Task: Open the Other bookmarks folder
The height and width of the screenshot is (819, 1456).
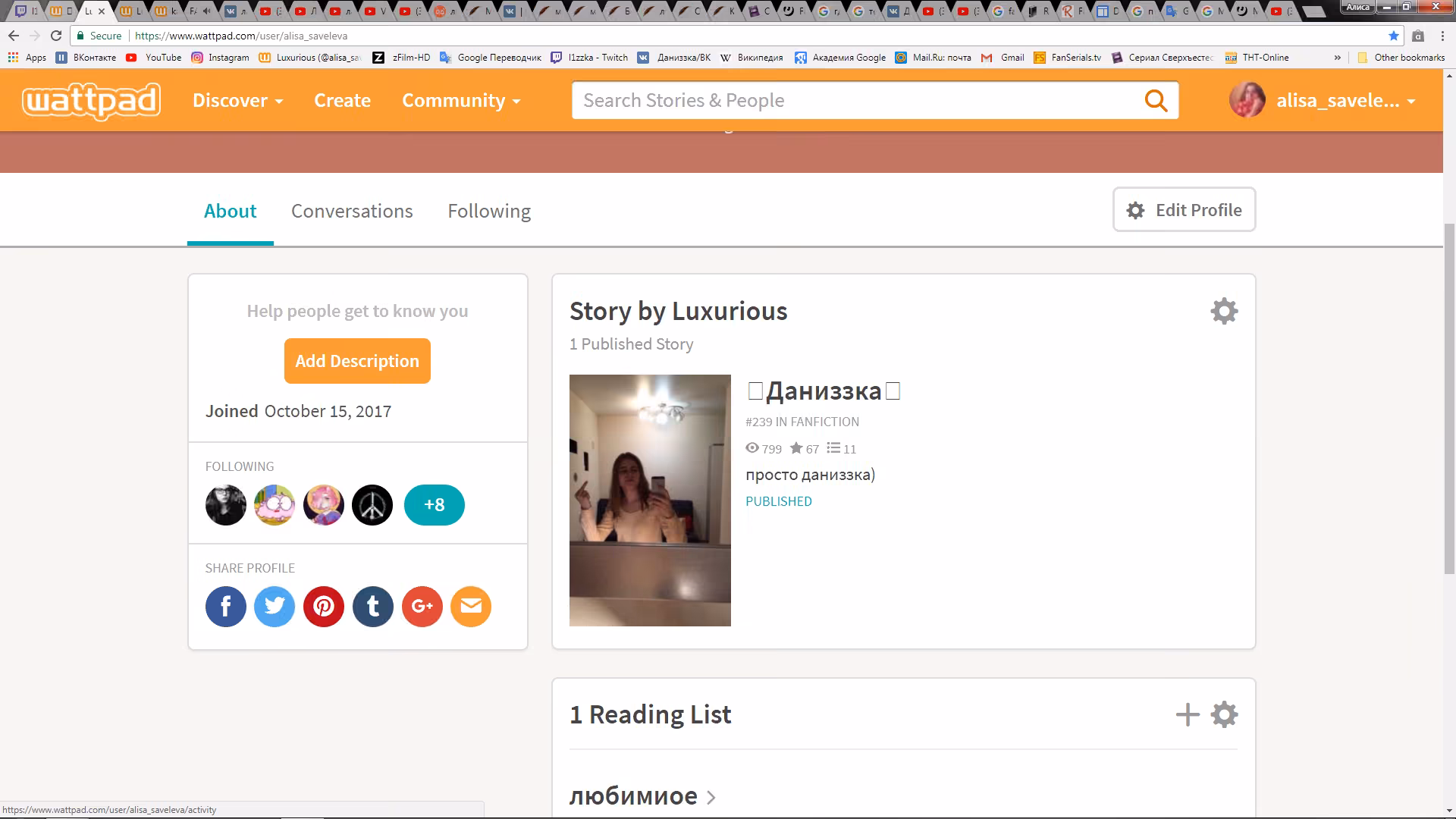Action: pyautogui.click(x=1401, y=58)
